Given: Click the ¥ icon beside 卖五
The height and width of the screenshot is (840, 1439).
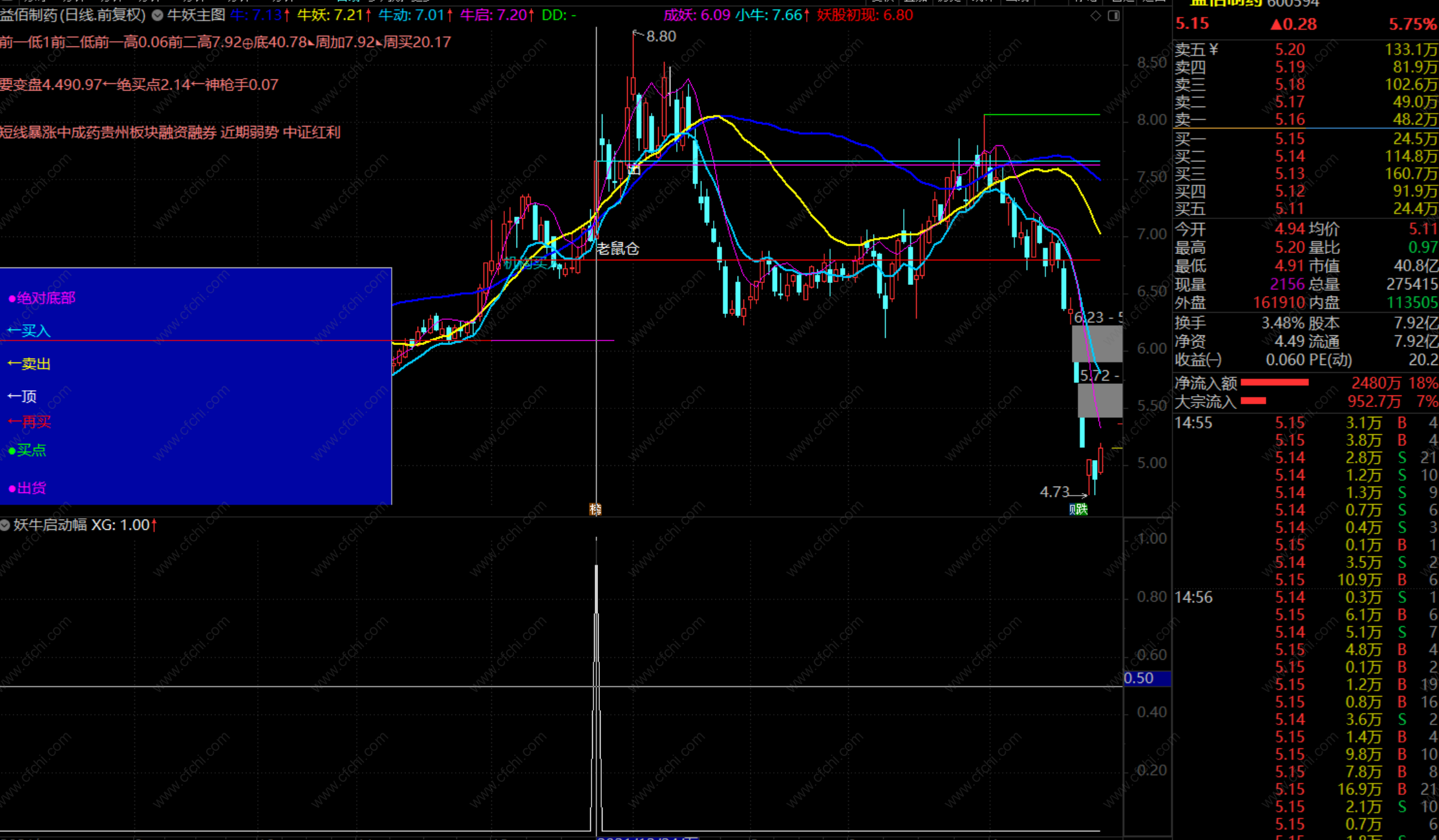Looking at the screenshot, I should (x=1213, y=50).
